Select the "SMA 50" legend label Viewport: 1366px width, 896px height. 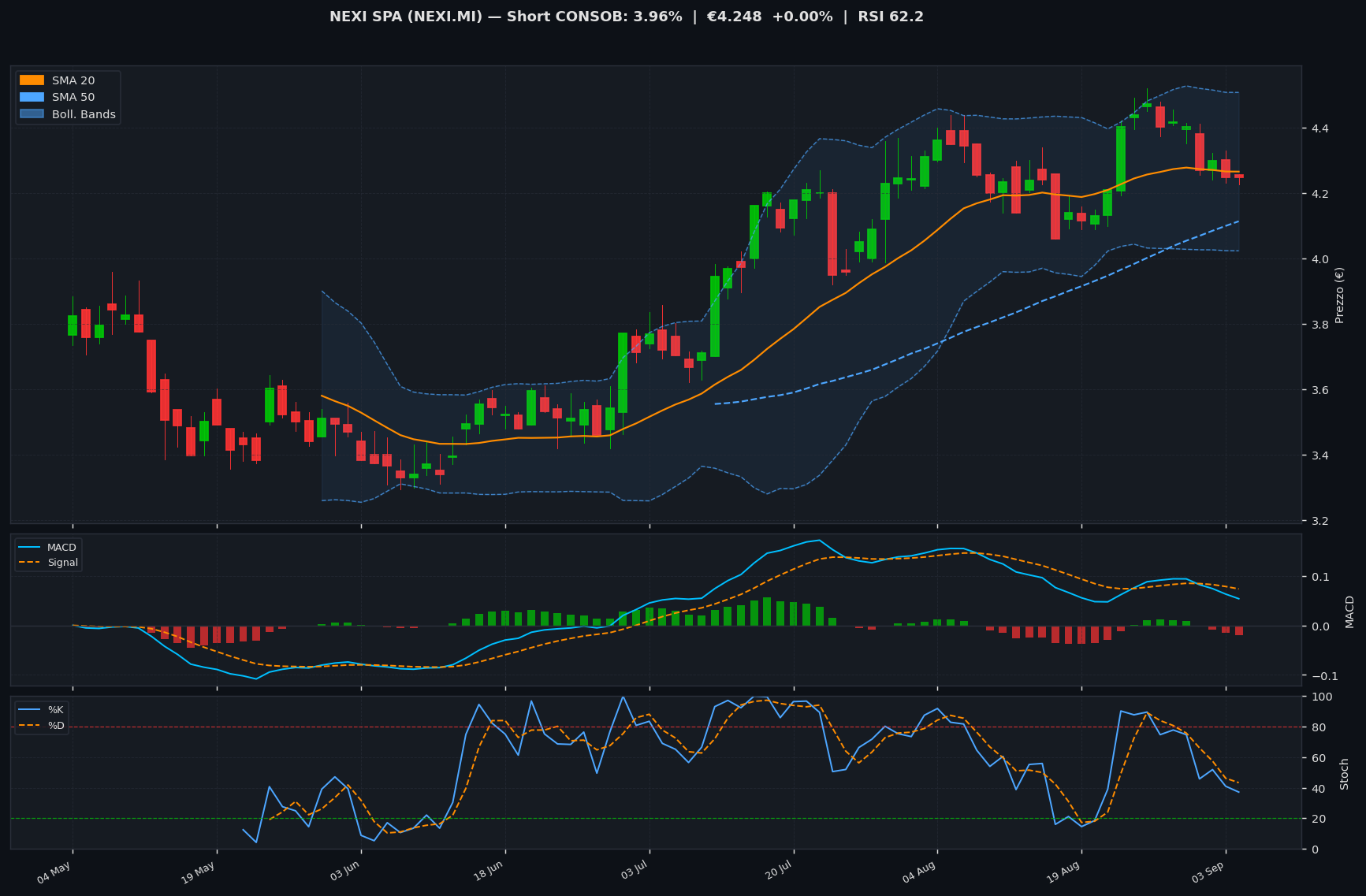[x=73, y=97]
